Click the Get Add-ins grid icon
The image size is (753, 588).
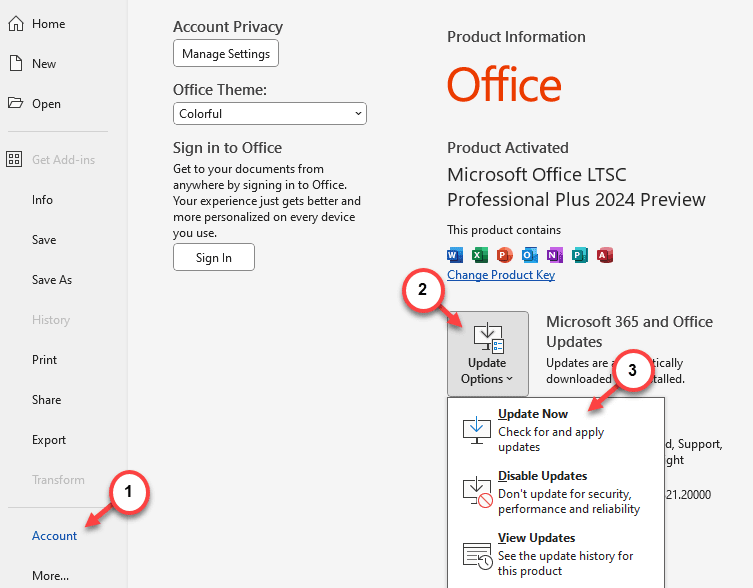pyautogui.click(x=14, y=159)
